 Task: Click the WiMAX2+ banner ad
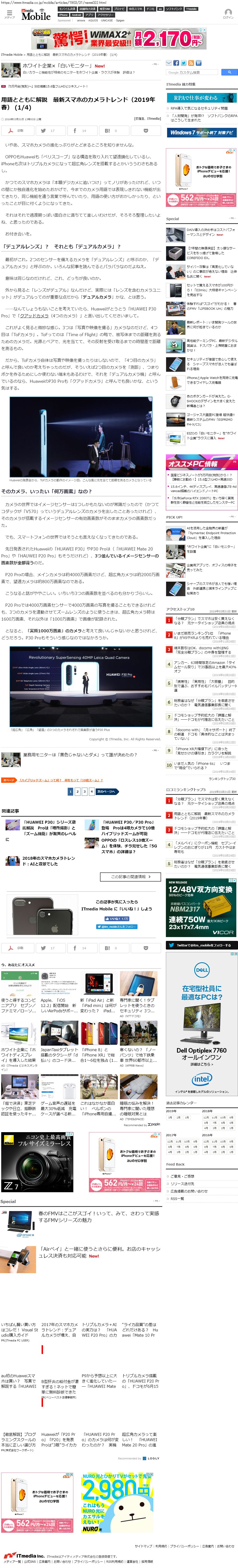coord(119,39)
